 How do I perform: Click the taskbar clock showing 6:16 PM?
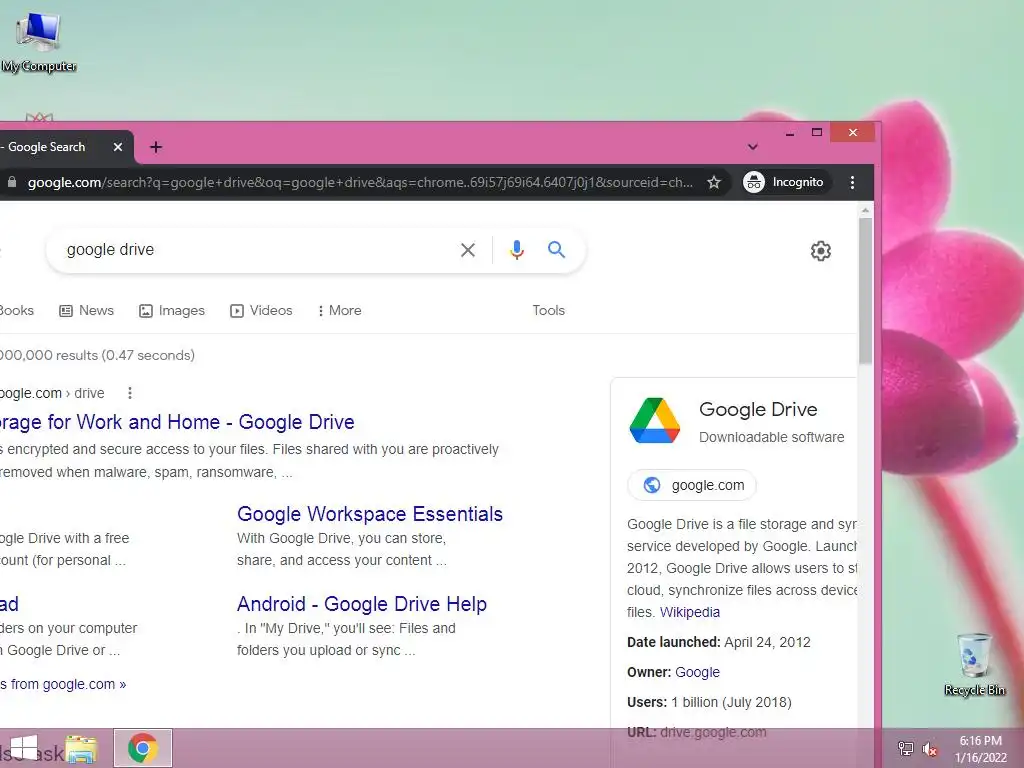click(x=981, y=749)
